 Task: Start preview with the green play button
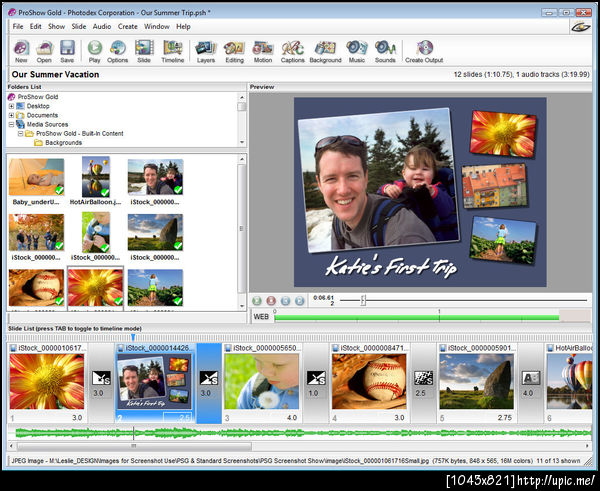tap(258, 300)
